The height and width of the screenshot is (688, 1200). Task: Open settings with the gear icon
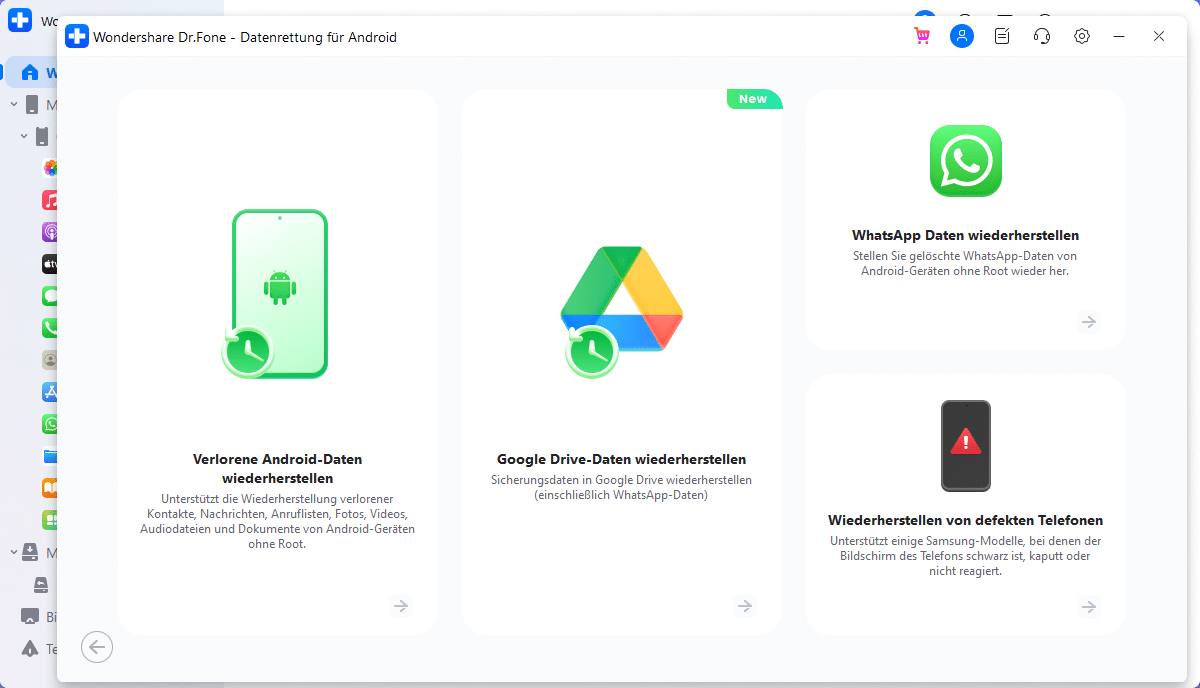coord(1082,36)
